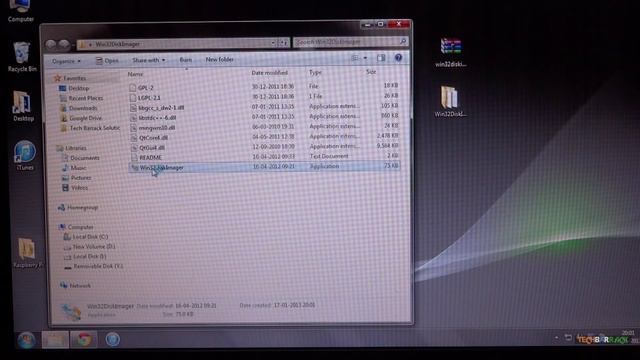Click the New folder button
The width and height of the screenshot is (640, 360).
coord(219,59)
